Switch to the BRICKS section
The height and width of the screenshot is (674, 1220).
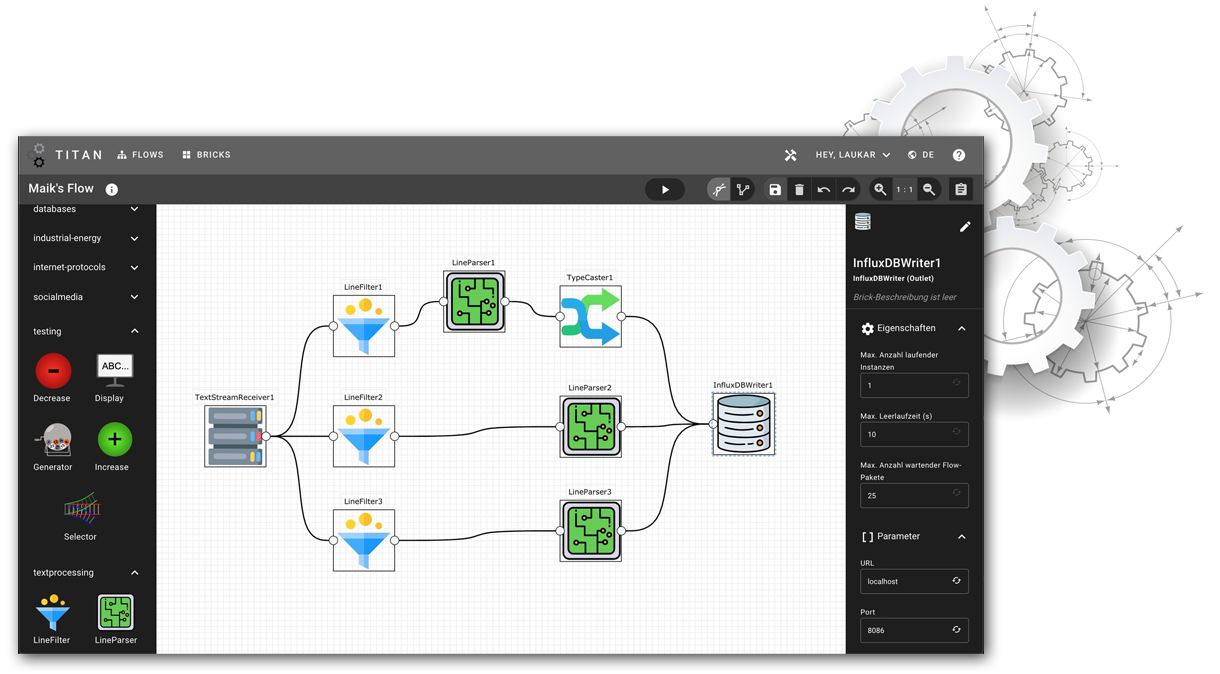pyautogui.click(x=206, y=154)
